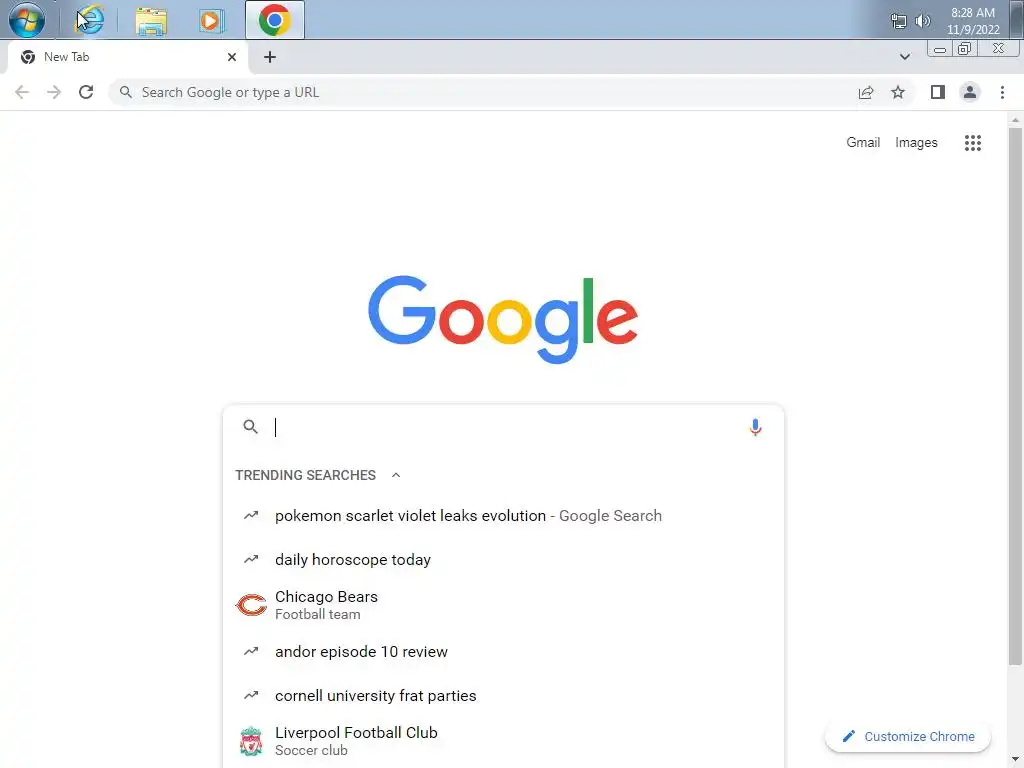This screenshot has width=1024, height=768.
Task: Select the Chicago Bears logo
Action: (251, 605)
